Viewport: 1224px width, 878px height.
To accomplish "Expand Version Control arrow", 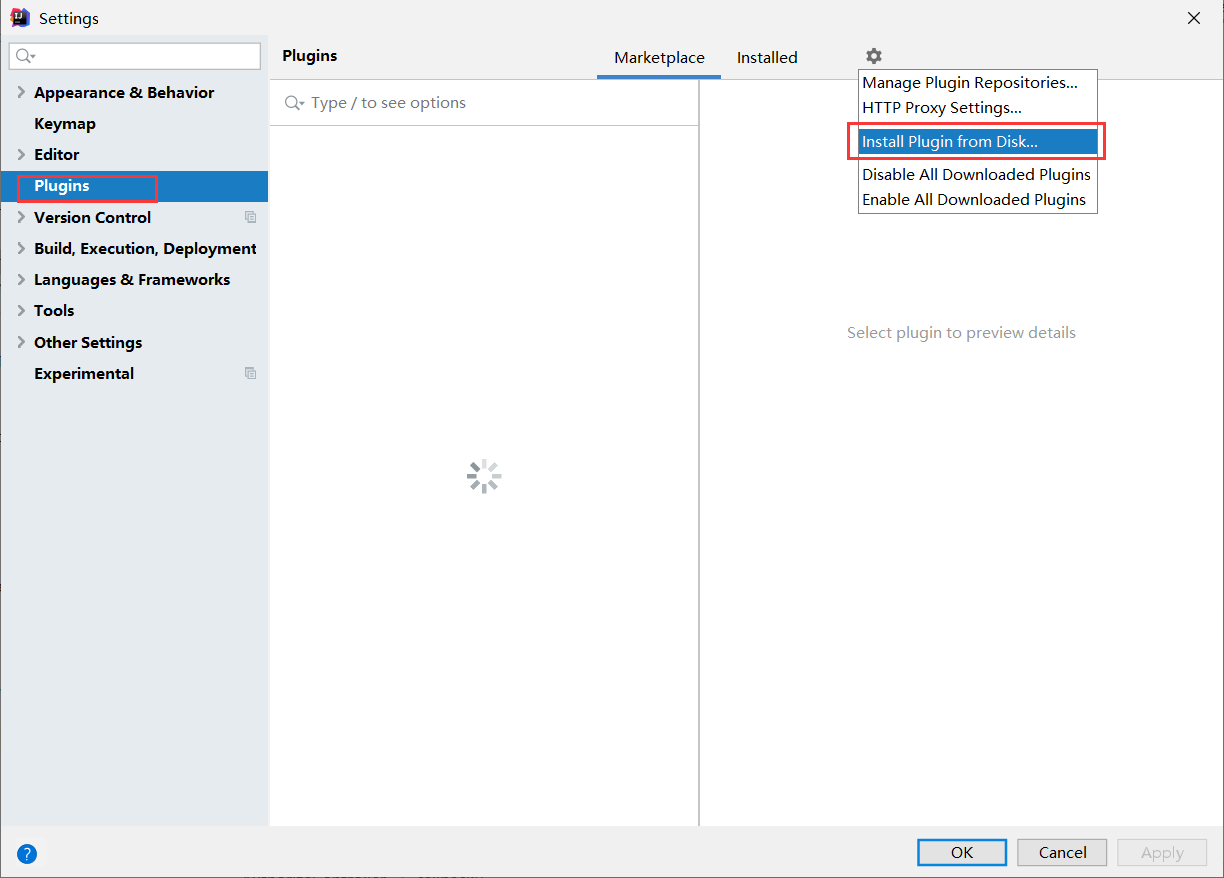I will click(22, 217).
